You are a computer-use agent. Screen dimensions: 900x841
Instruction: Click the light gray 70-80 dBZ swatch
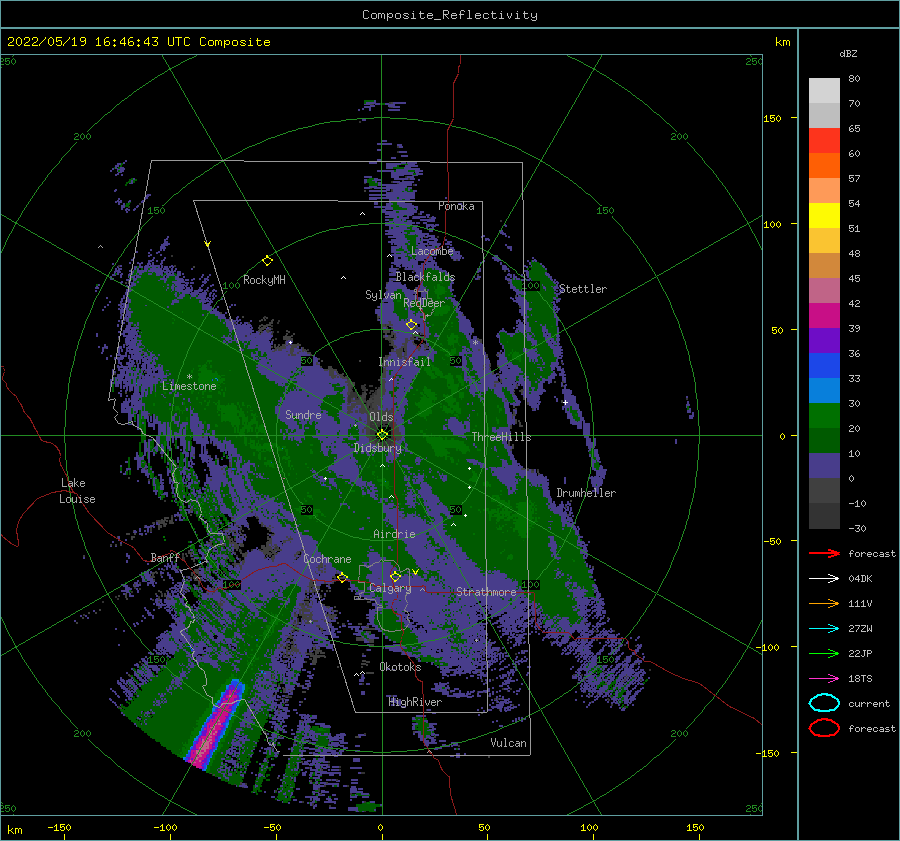(x=824, y=91)
